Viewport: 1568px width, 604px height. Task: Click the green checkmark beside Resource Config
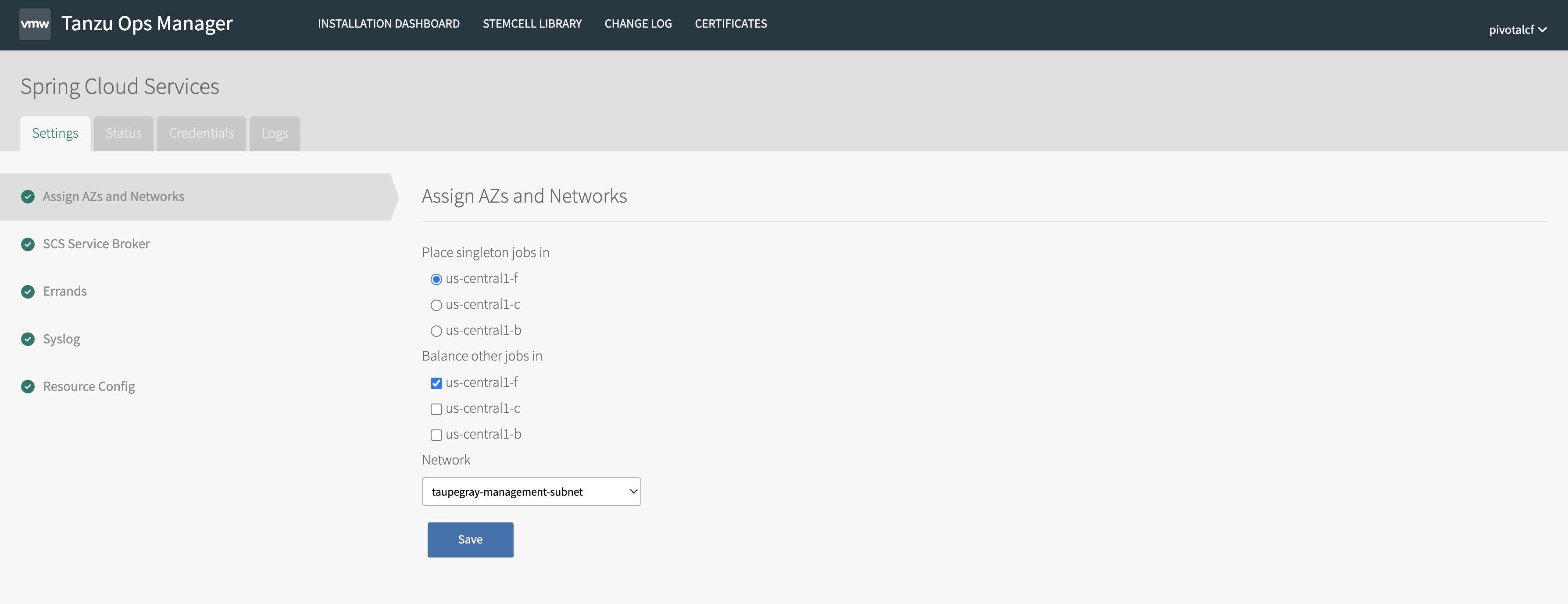[x=28, y=386]
